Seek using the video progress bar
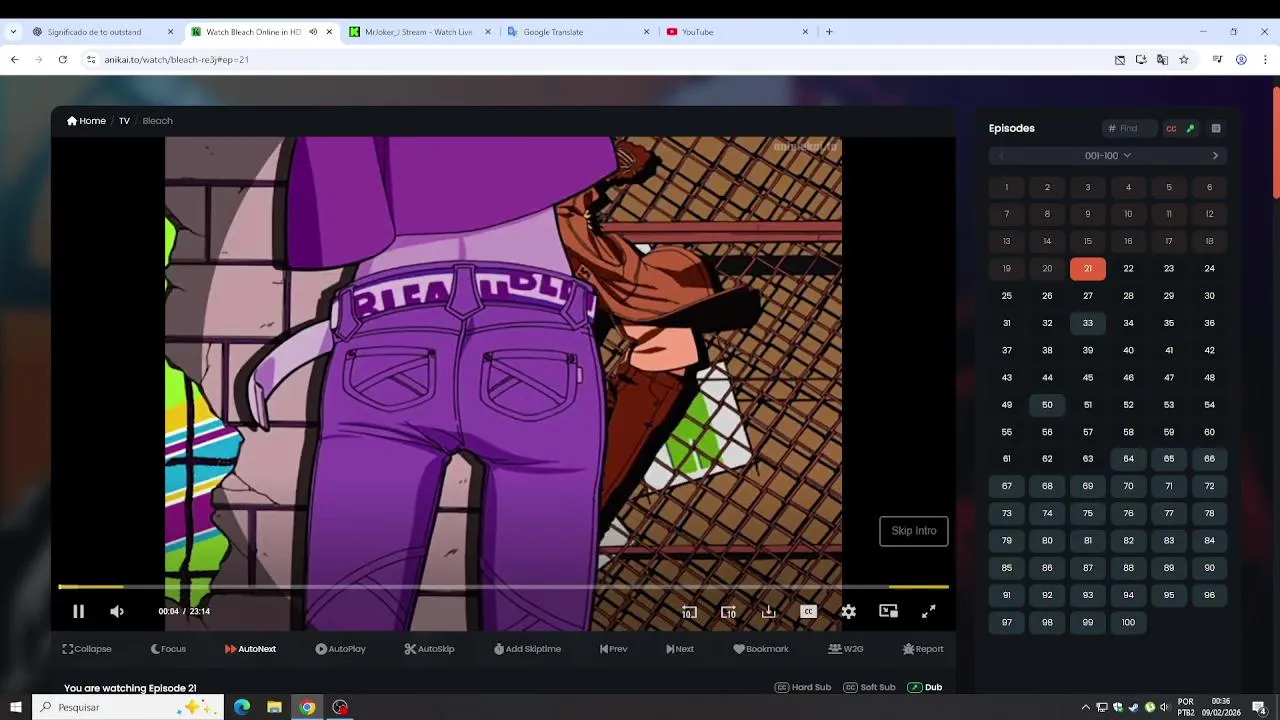Screen dimensions: 1280x720 503,587
